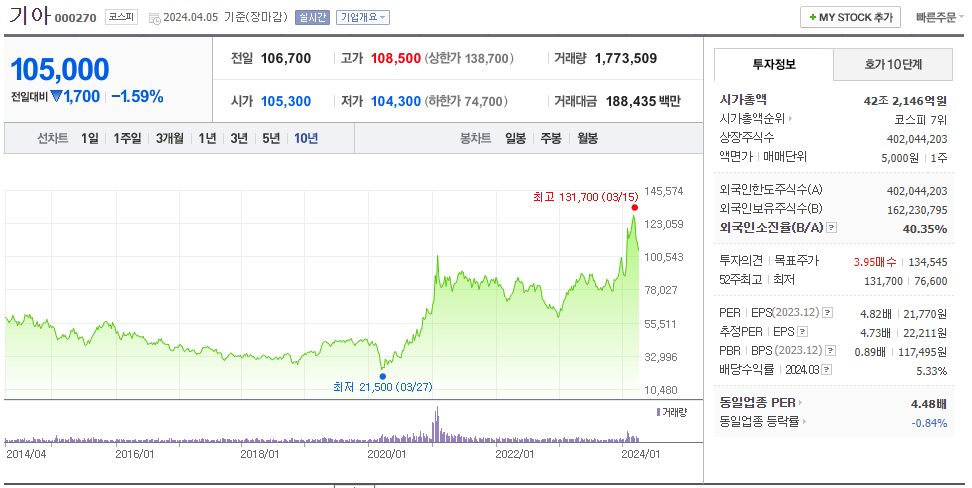Click the 최저 21,500 (03/27) chart label
Screen dimensions: 972x488
click(382, 387)
